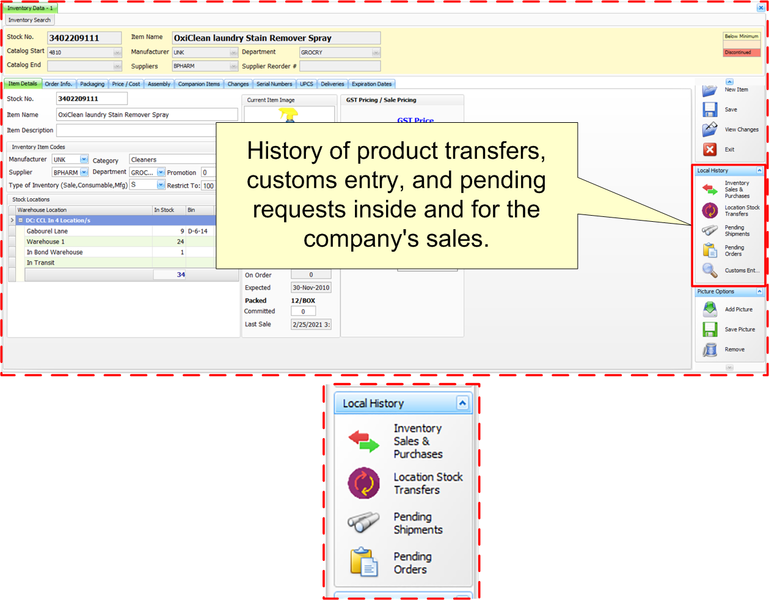Open the Price / Cost tab
The width and height of the screenshot is (769, 600).
pos(126,84)
